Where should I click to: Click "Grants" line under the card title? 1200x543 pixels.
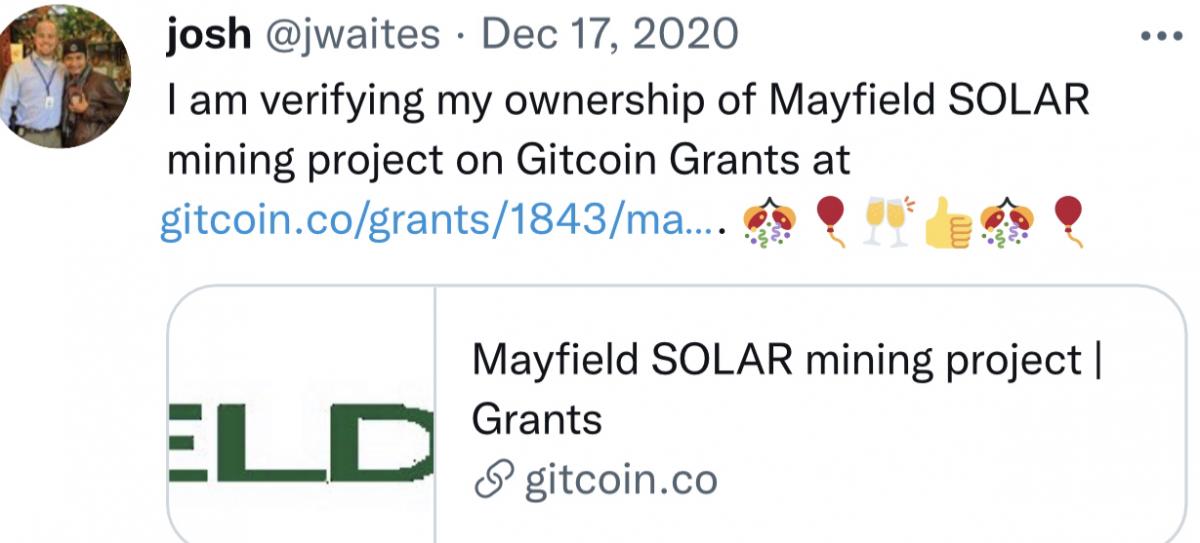(x=536, y=419)
